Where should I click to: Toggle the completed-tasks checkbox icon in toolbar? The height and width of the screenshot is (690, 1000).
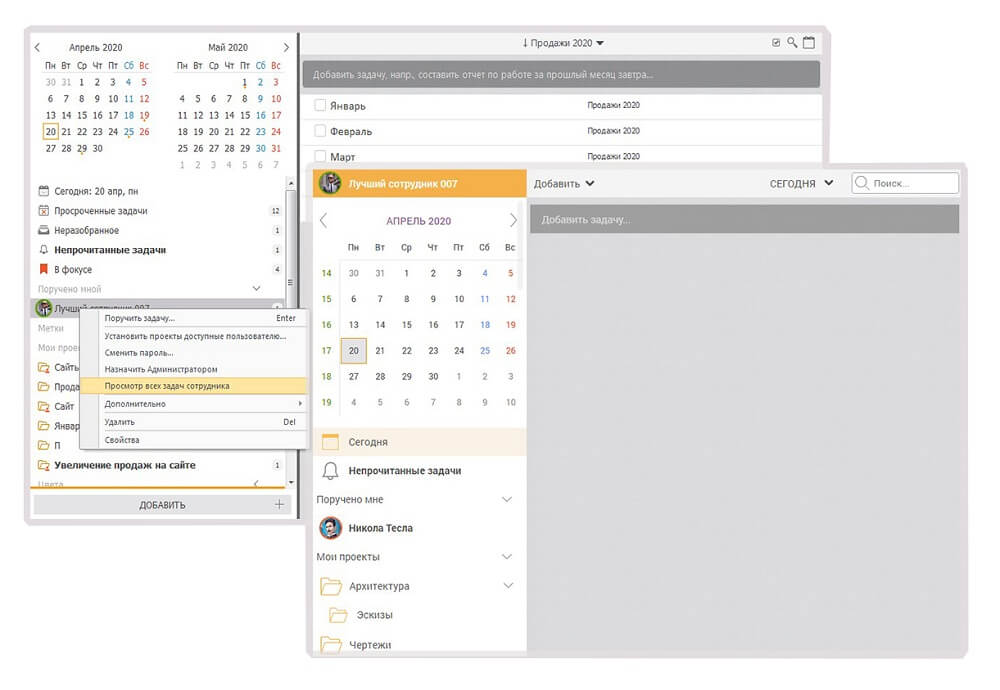(x=776, y=43)
